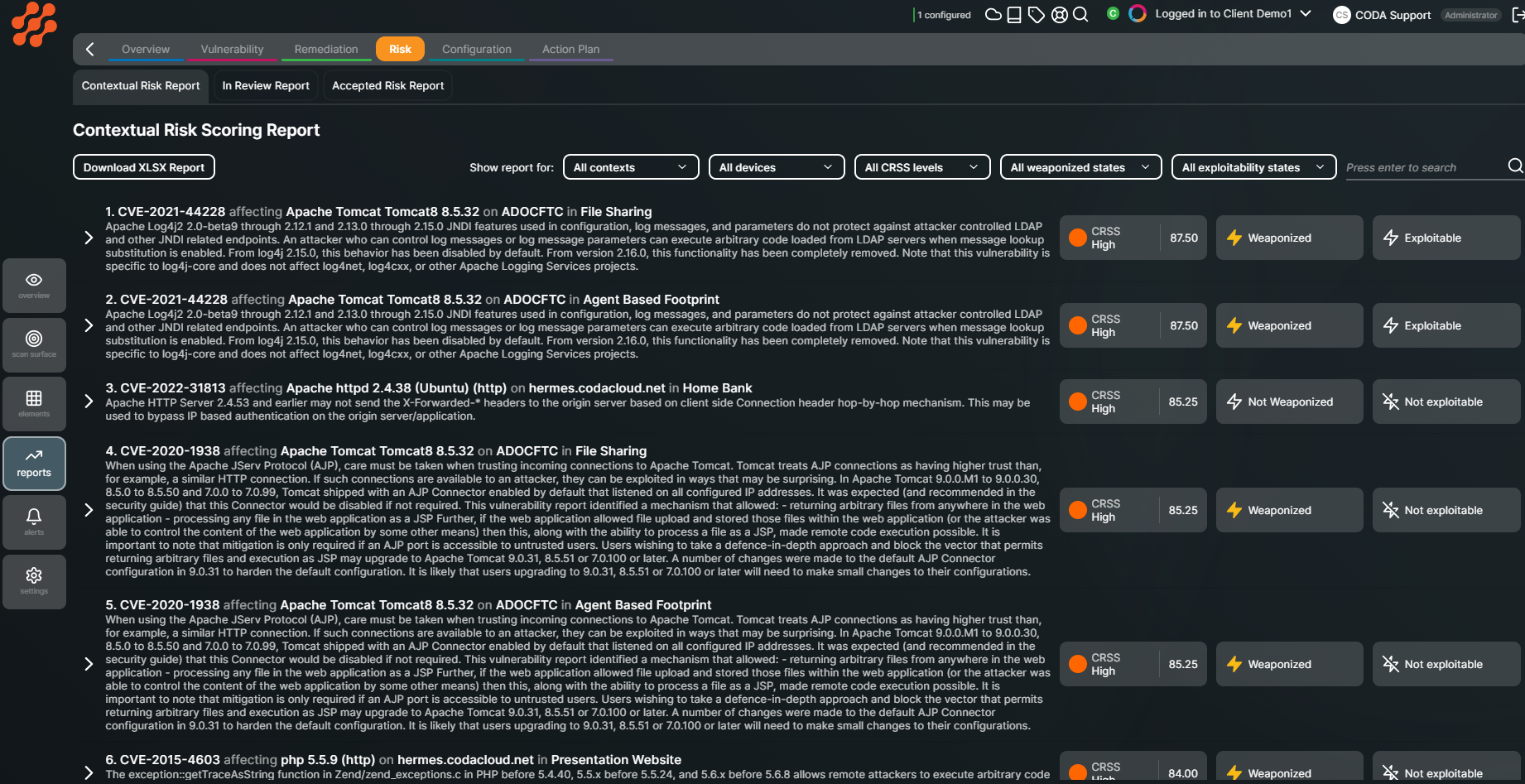Open the reports sidebar item

click(x=34, y=463)
